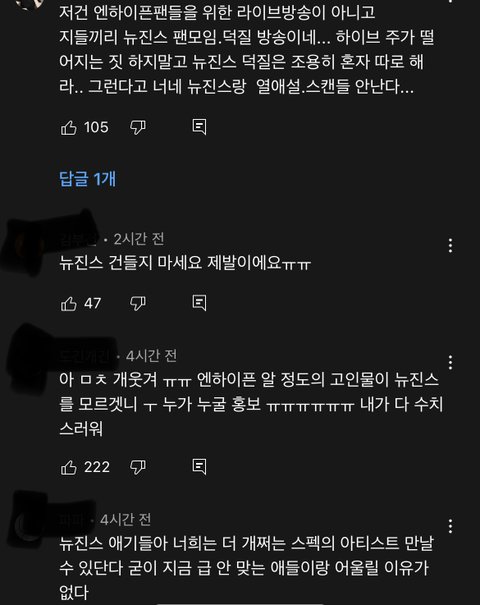Like the comment with 105 likes
Viewport: 480px width, 605px height.
69,128
